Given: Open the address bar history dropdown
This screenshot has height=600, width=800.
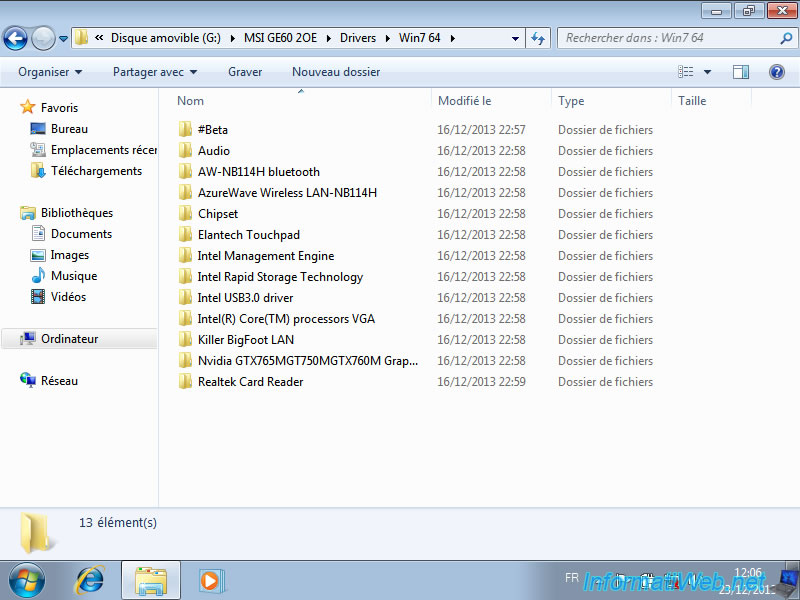Looking at the screenshot, I should pos(516,38).
